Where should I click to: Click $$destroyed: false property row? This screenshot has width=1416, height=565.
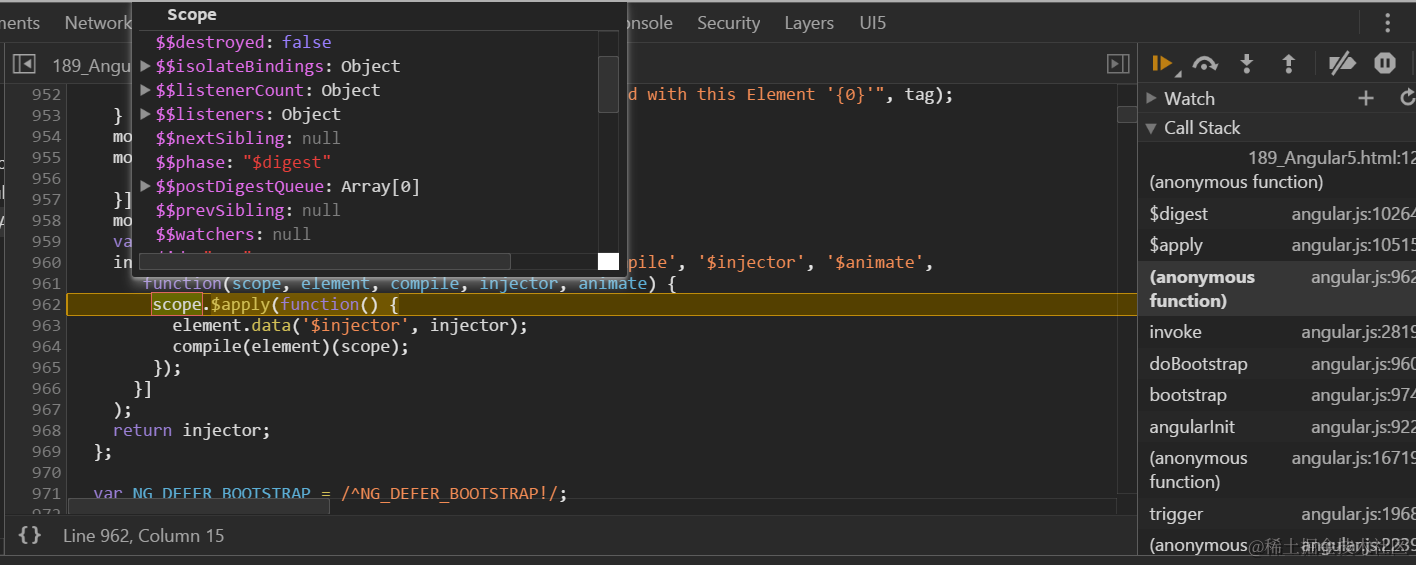pyautogui.click(x=243, y=42)
